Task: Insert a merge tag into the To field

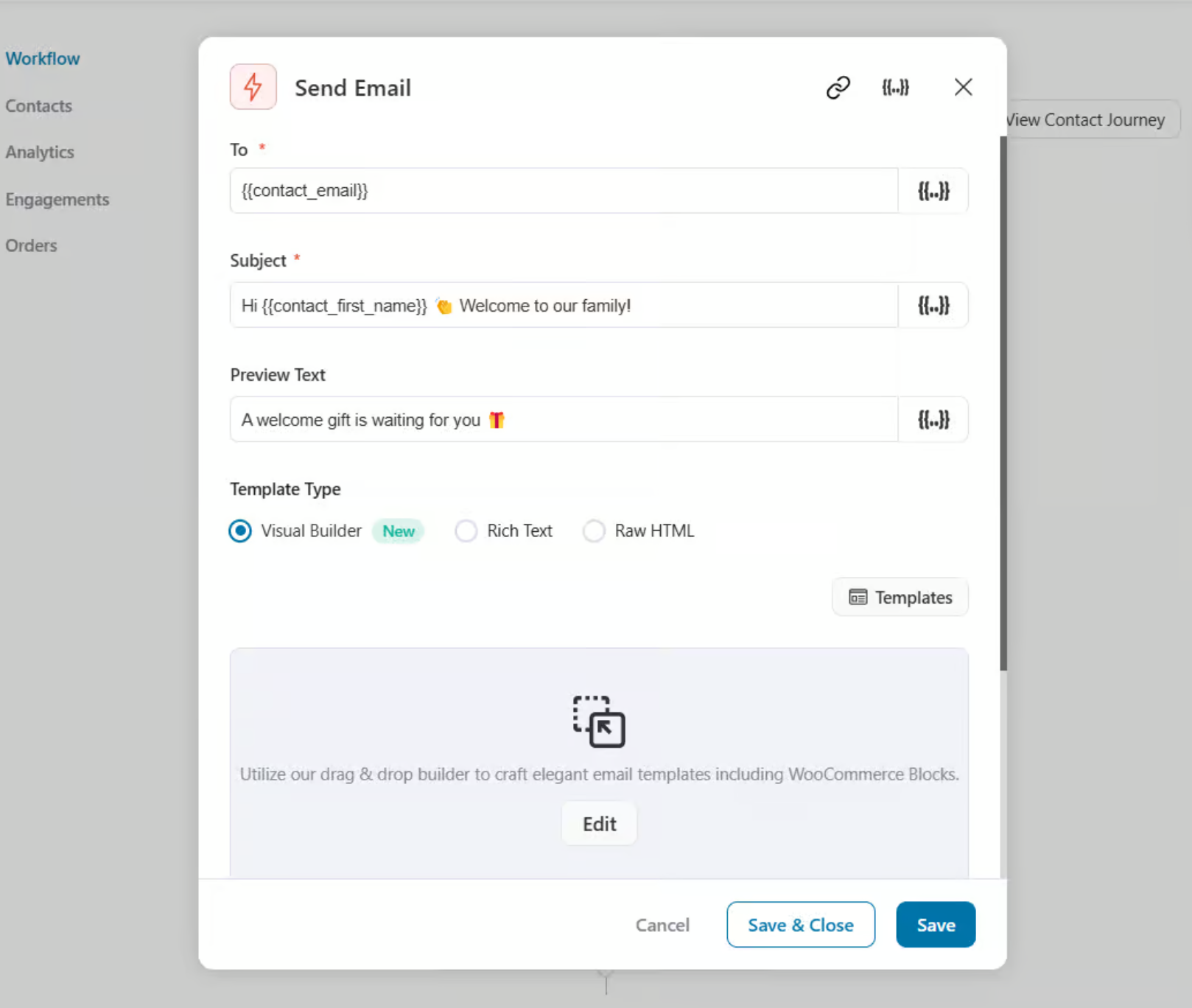Action: (x=933, y=191)
